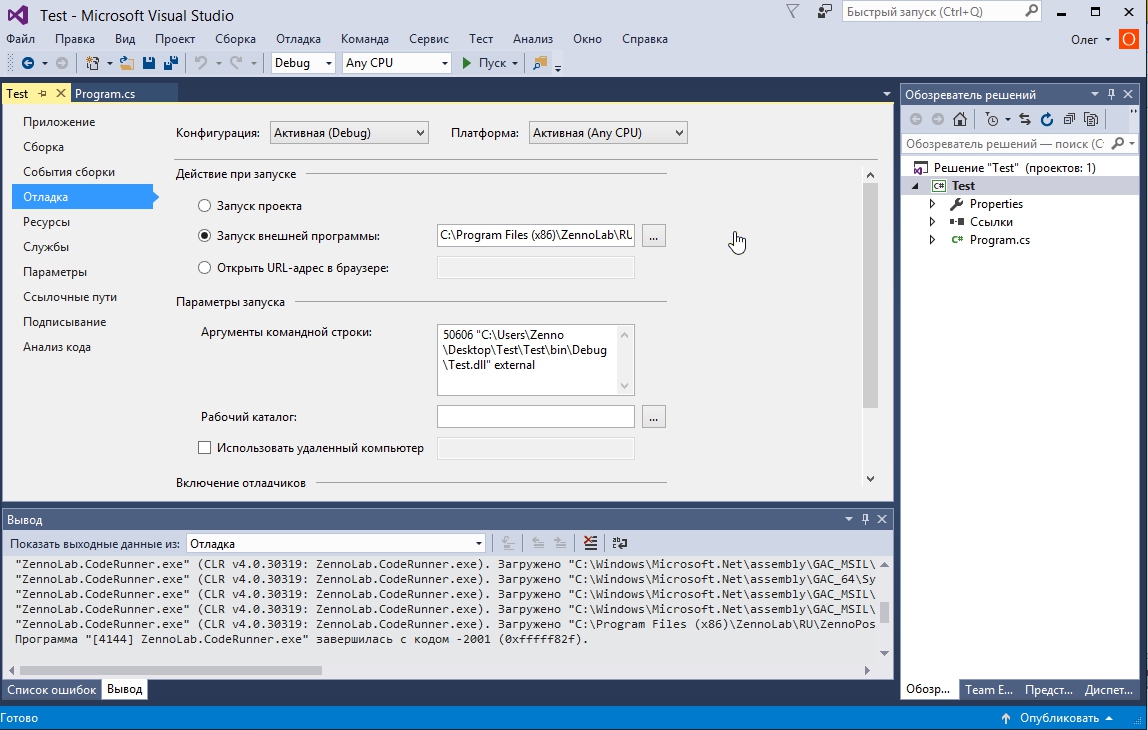Click the external program path field
Image resolution: width=1148 pixels, height=730 pixels.
point(536,236)
